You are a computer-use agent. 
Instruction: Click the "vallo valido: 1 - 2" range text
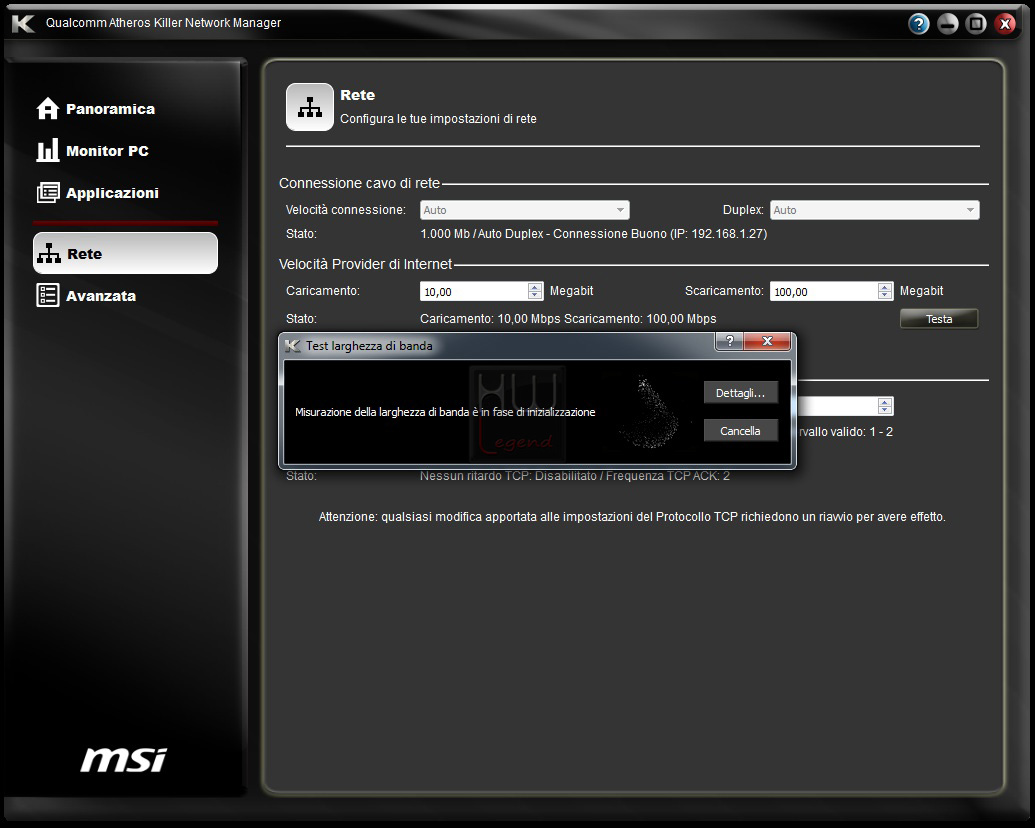[846, 432]
